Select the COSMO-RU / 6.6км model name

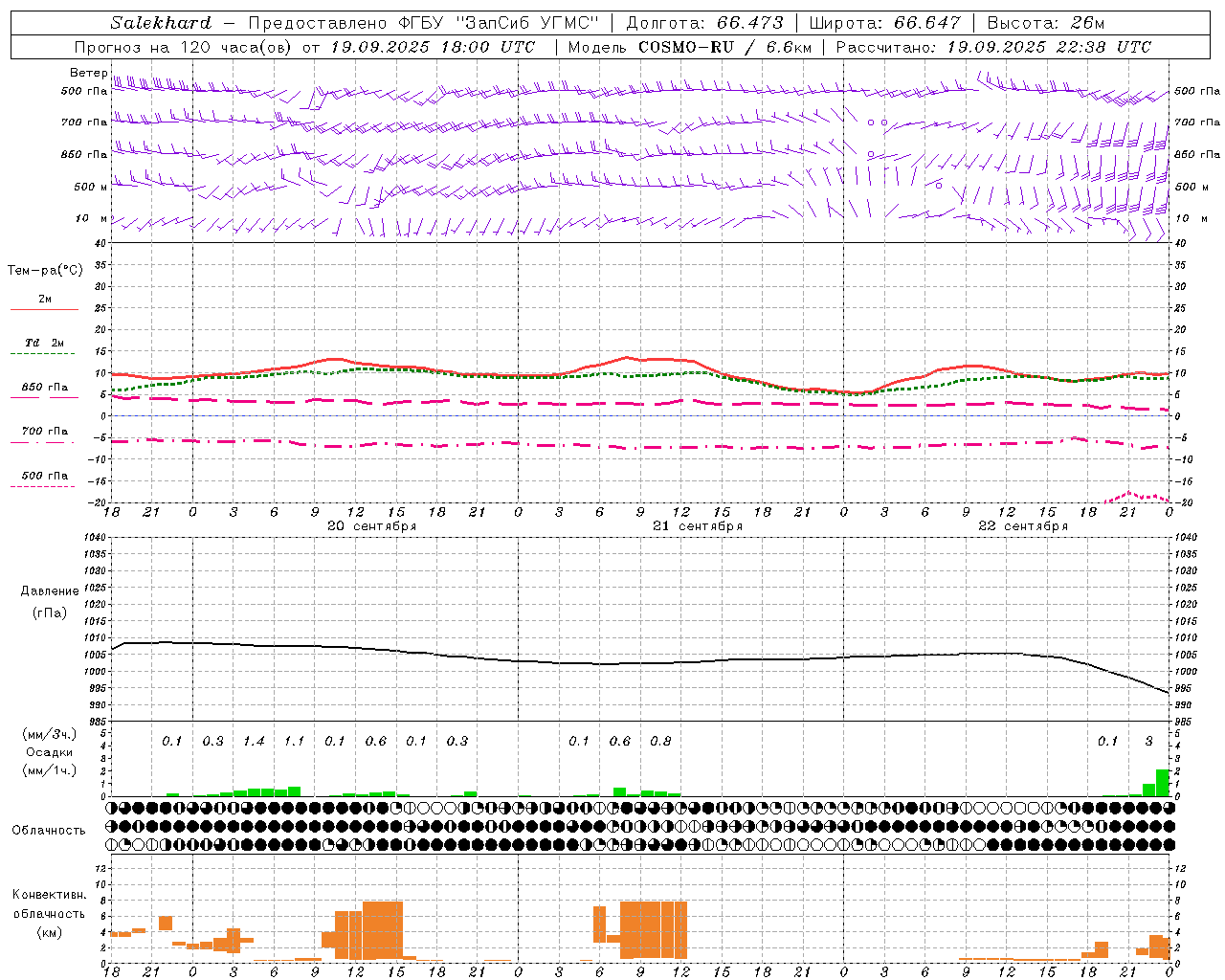tap(724, 47)
